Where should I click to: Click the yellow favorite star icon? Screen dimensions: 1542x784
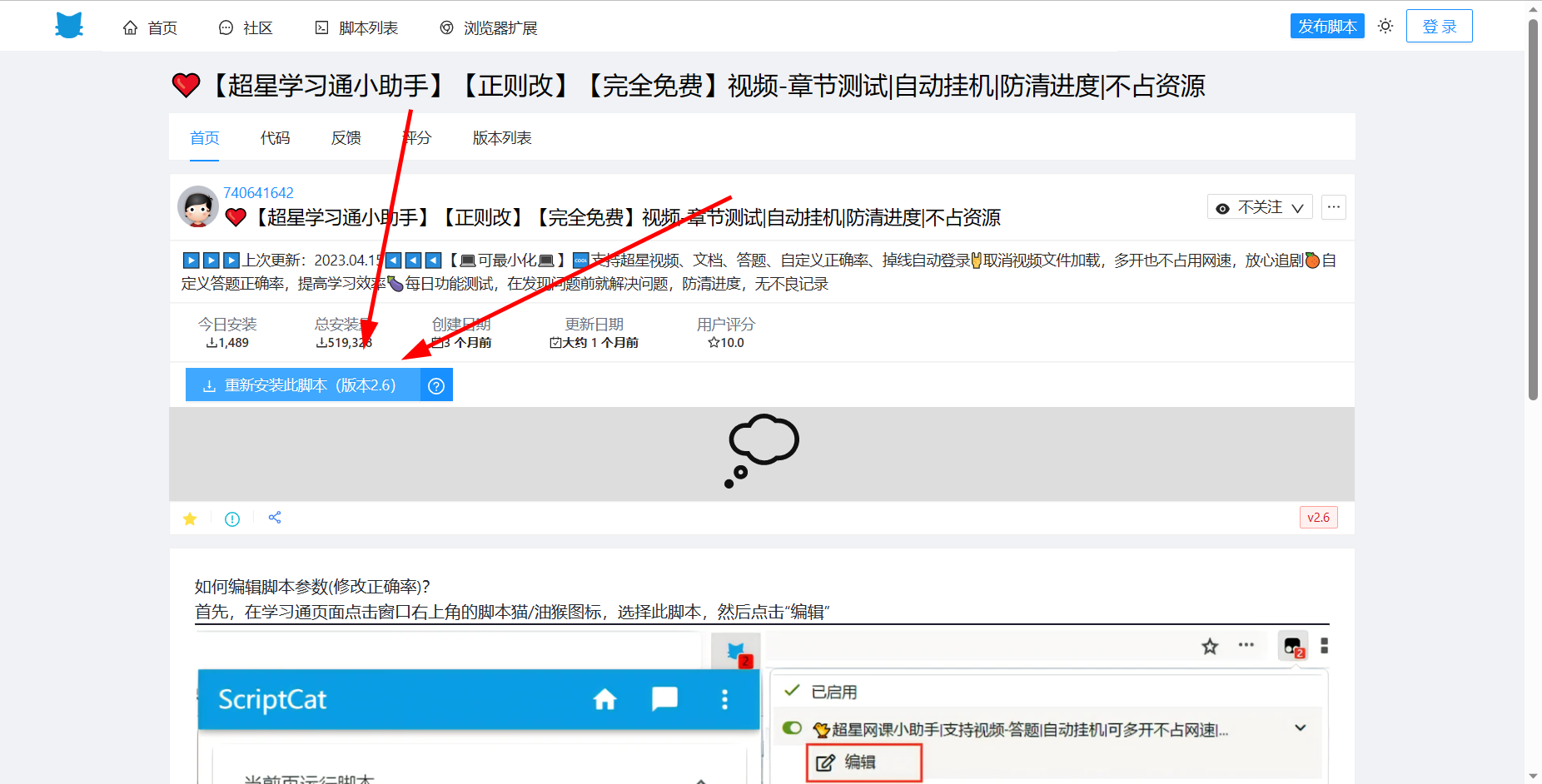tap(190, 519)
